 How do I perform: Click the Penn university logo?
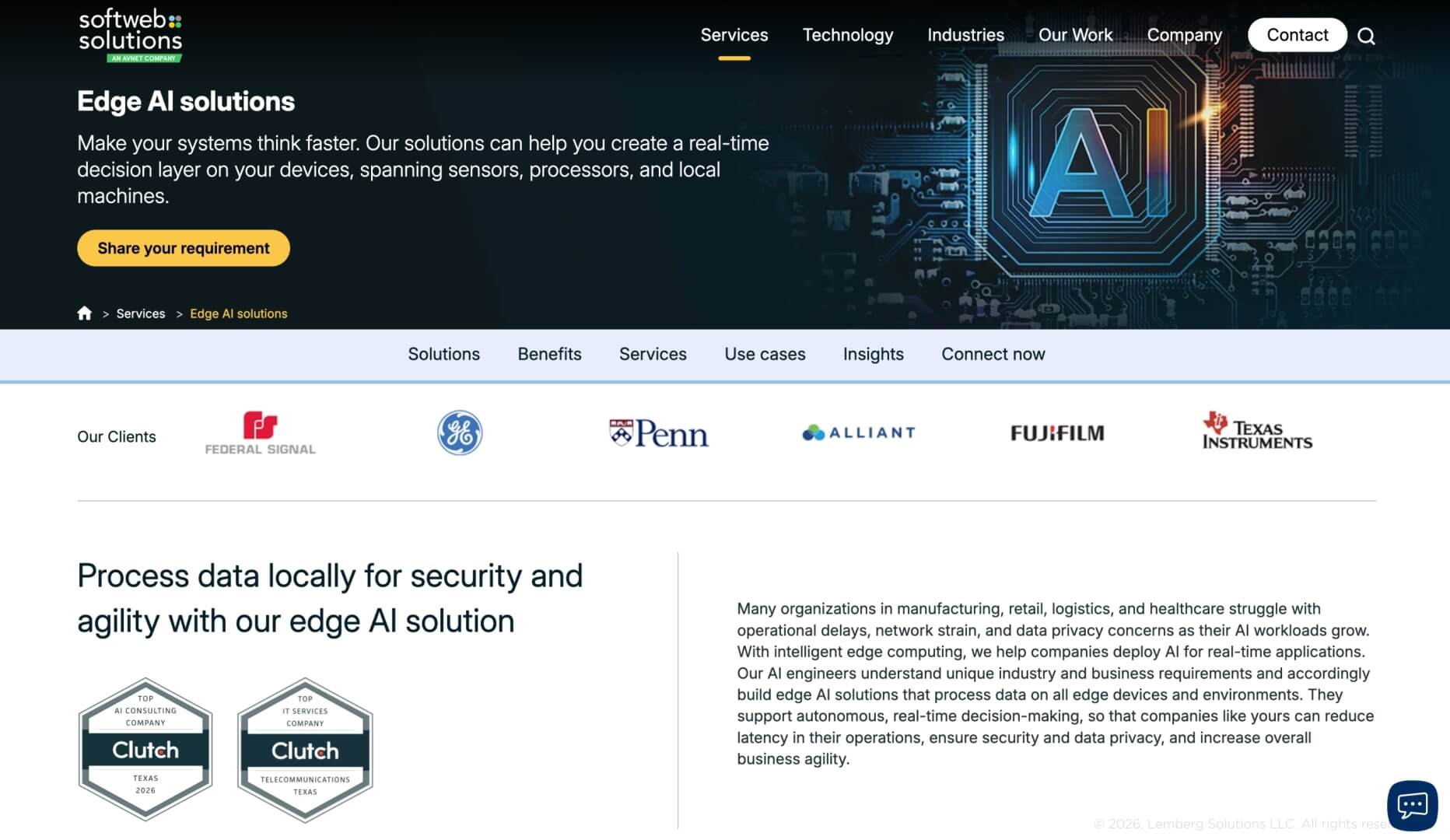[x=658, y=433]
